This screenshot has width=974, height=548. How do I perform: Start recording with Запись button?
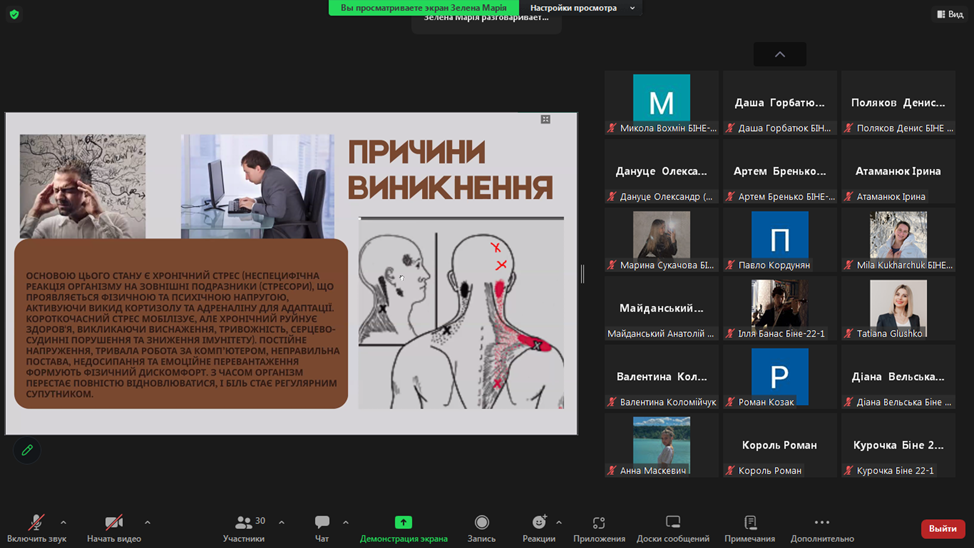(x=481, y=527)
